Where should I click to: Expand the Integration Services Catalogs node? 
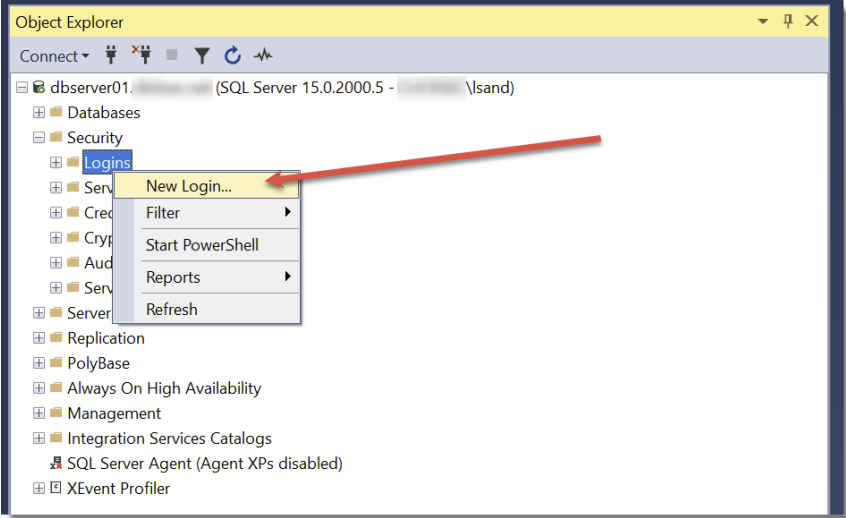point(39,438)
